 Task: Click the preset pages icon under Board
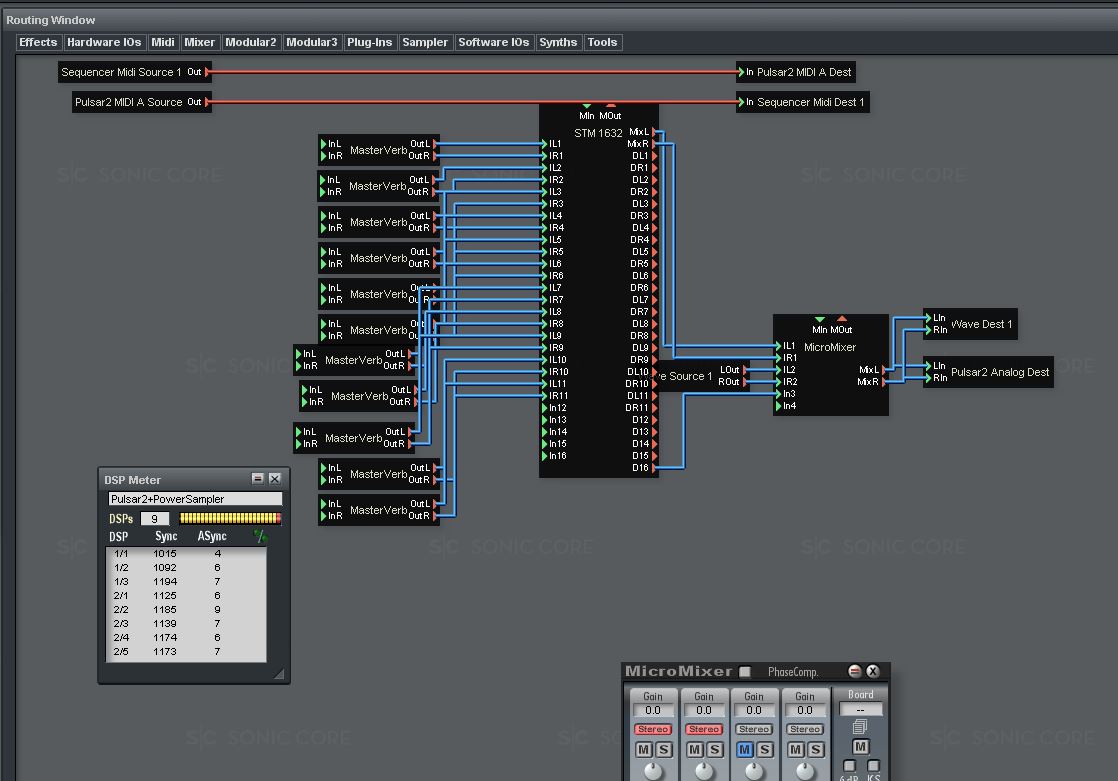pyautogui.click(x=860, y=727)
